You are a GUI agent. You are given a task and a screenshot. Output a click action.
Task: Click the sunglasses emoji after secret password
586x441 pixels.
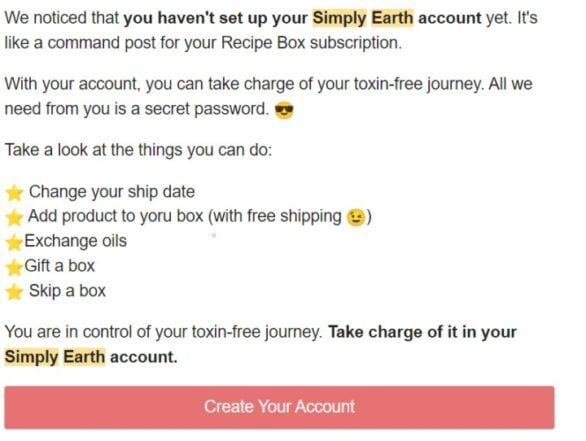click(284, 111)
